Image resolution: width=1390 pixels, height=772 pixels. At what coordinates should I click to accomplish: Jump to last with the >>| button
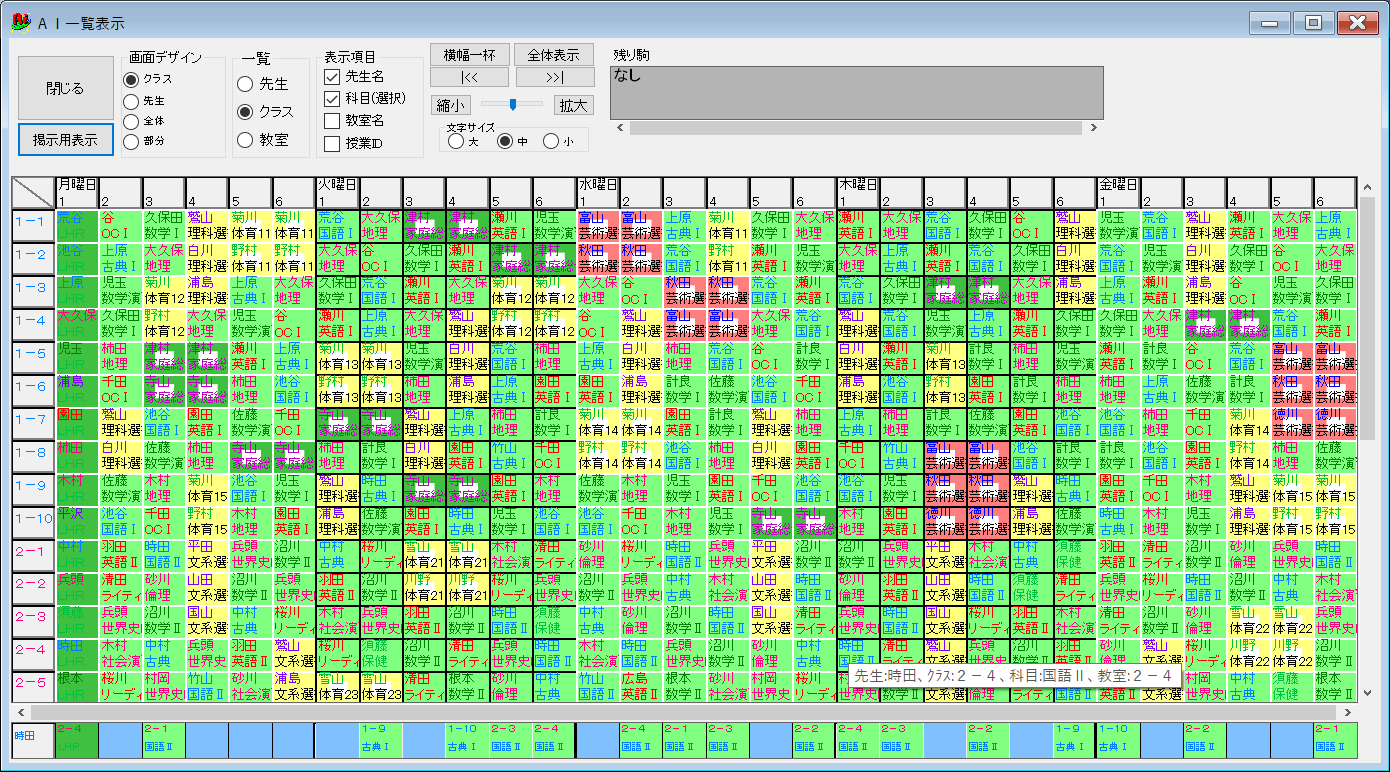pyautogui.click(x=554, y=77)
